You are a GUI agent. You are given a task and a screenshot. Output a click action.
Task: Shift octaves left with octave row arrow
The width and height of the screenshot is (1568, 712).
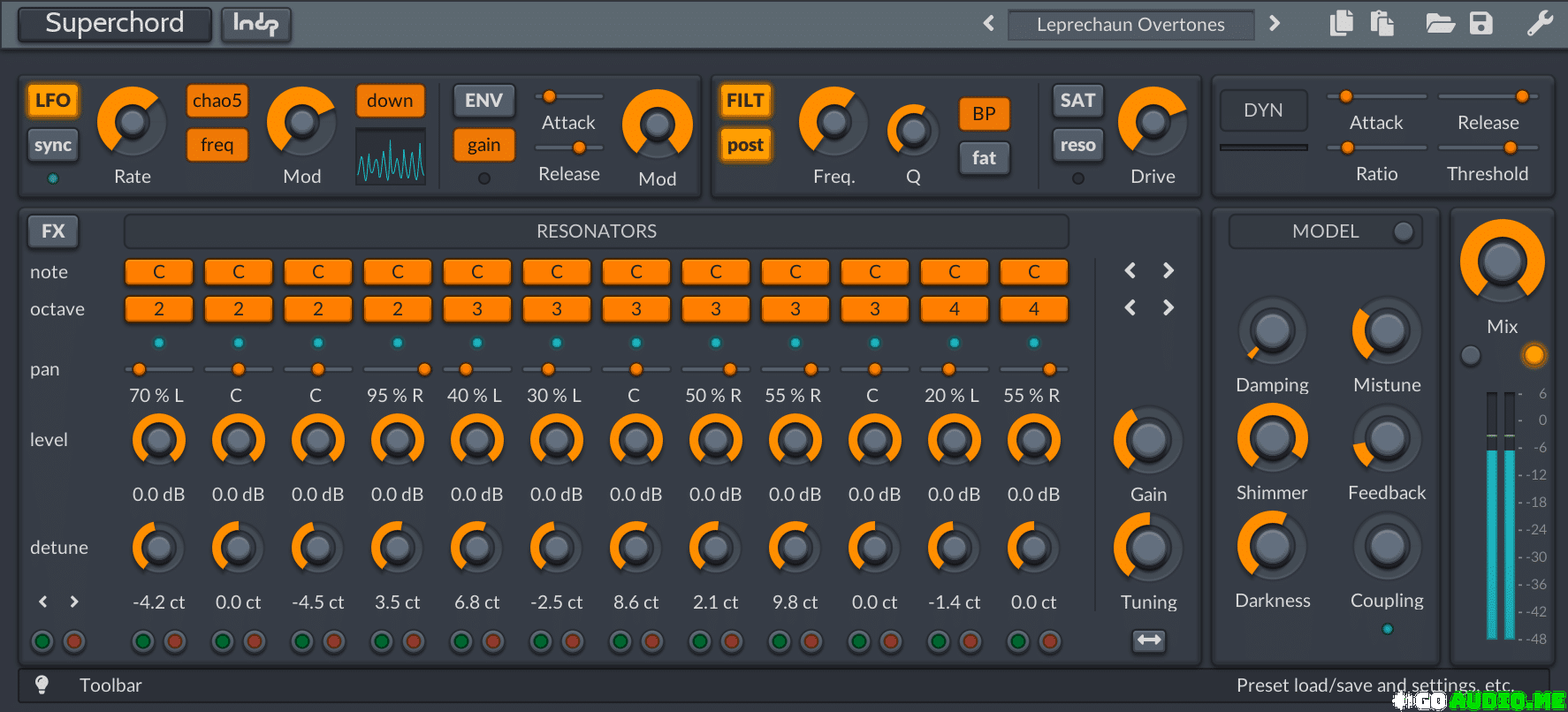1130,307
